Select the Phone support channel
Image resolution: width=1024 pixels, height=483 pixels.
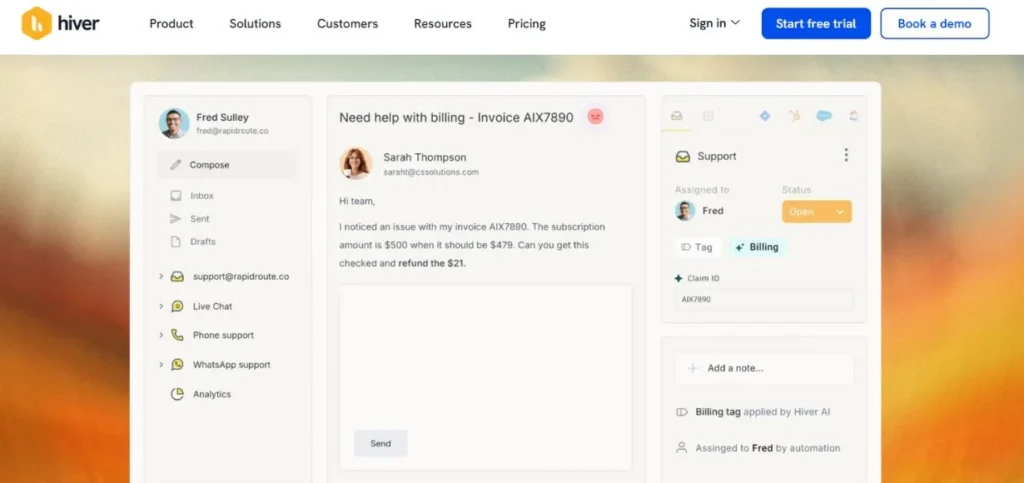223,335
